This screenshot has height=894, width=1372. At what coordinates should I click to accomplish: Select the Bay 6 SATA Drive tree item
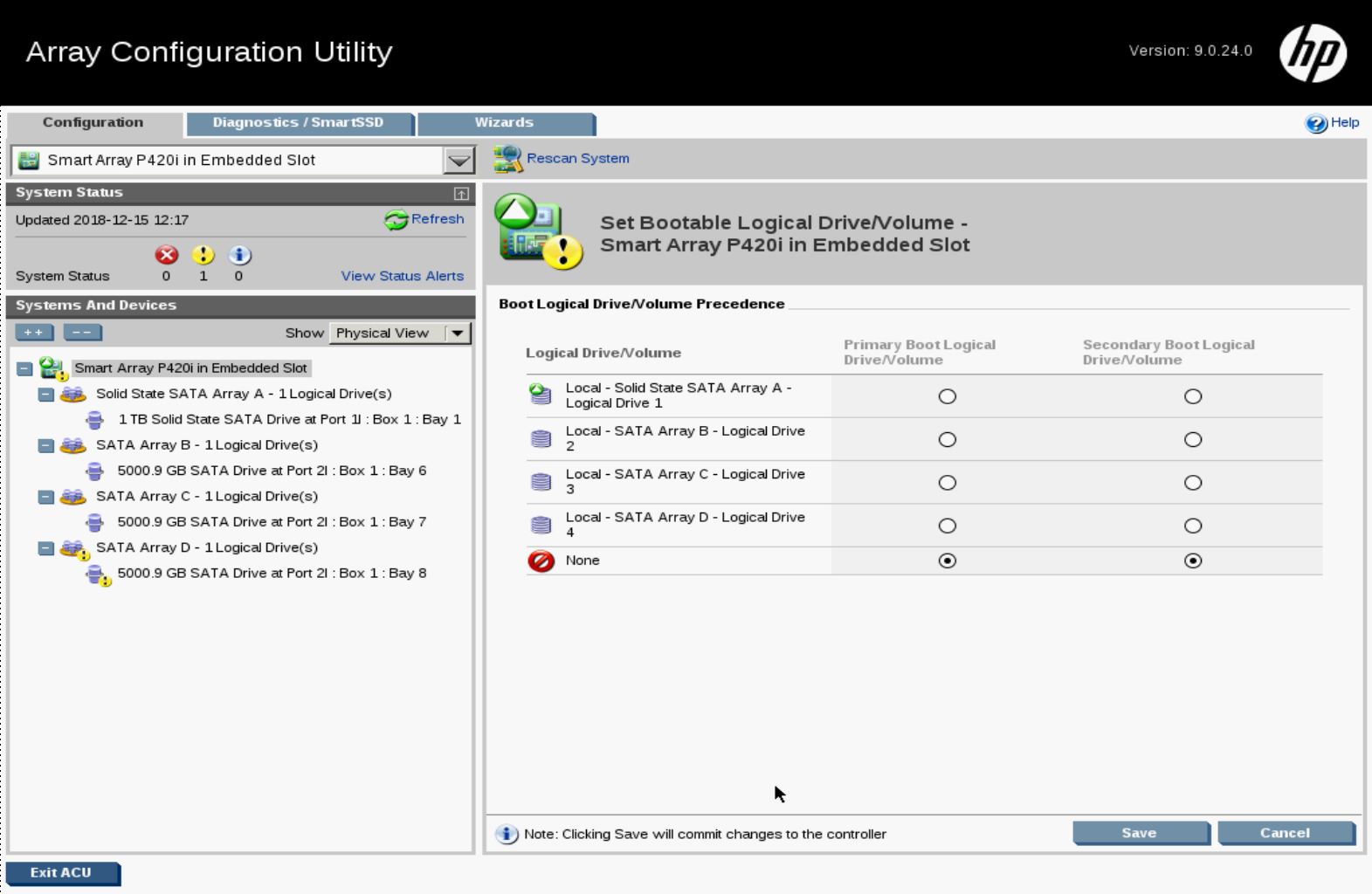(x=272, y=471)
